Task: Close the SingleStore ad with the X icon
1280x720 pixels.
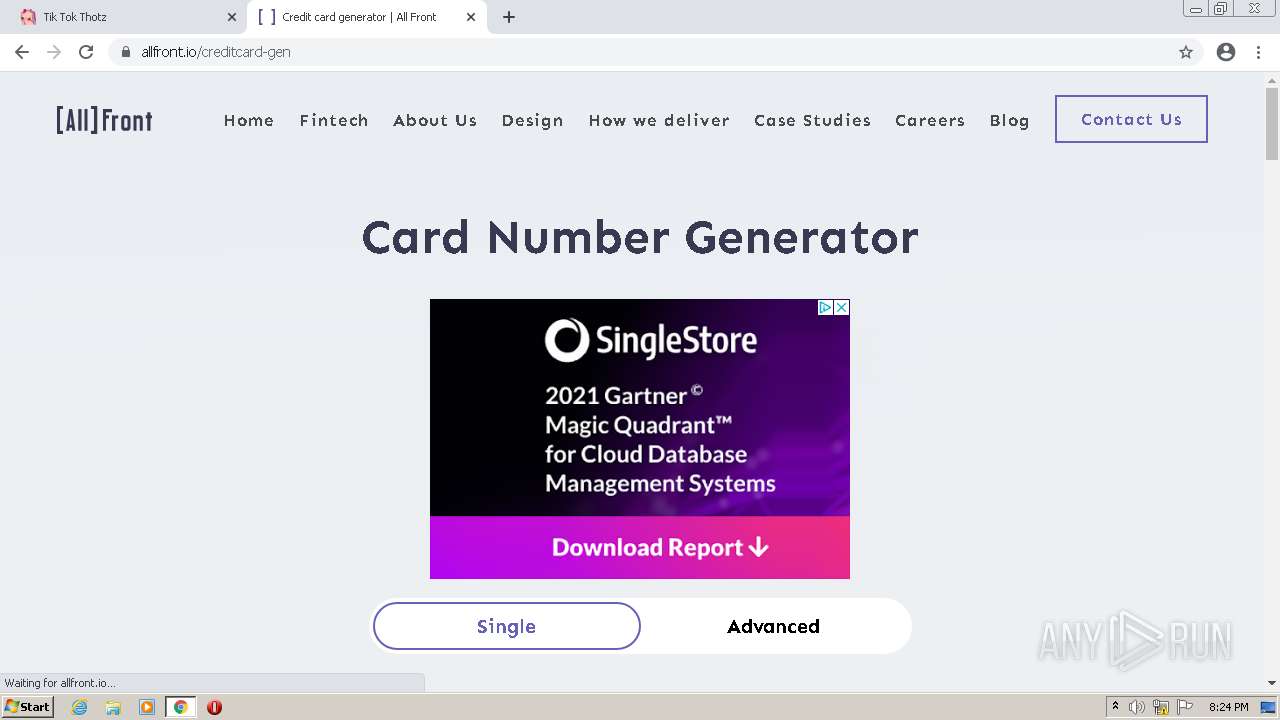Action: click(x=842, y=307)
